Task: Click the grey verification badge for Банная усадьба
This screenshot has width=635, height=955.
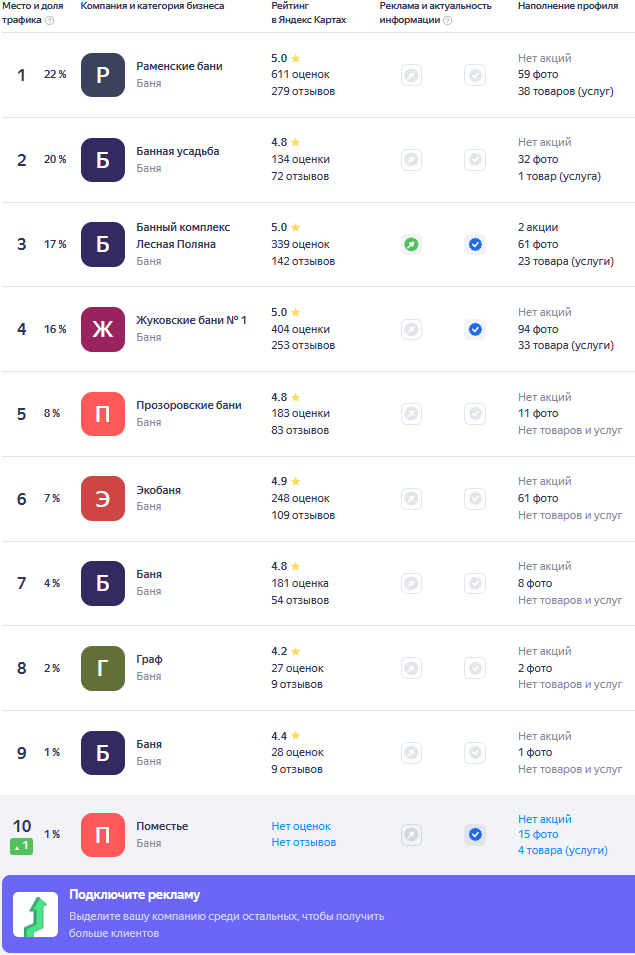Action: 475,160
